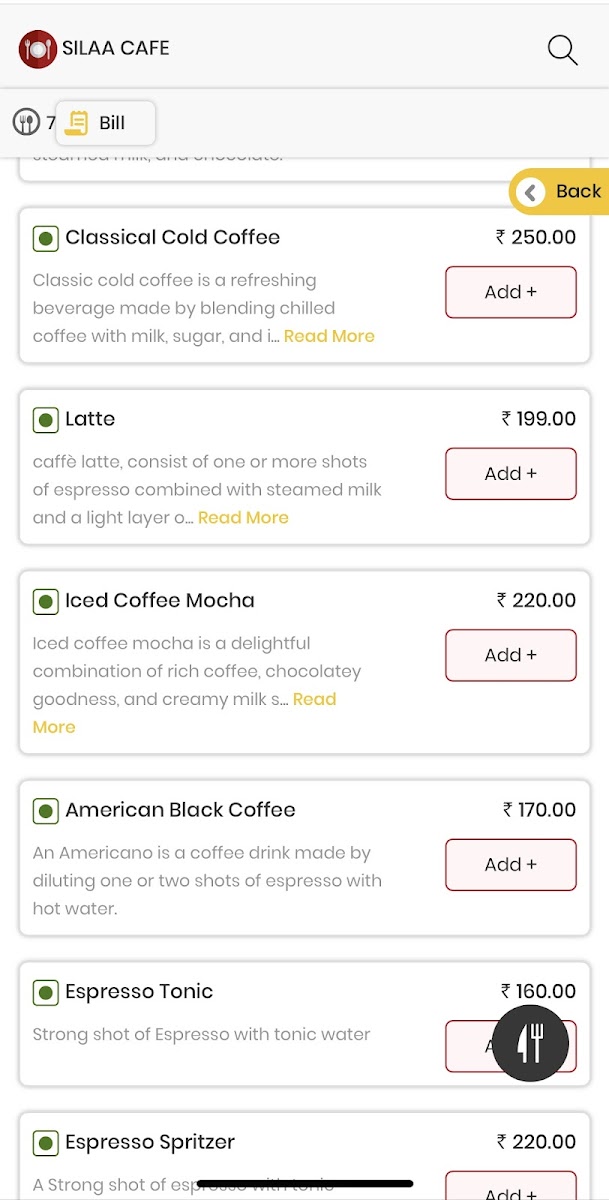
Task: Expand Classical Cold Coffee description Read More
Action: (329, 336)
